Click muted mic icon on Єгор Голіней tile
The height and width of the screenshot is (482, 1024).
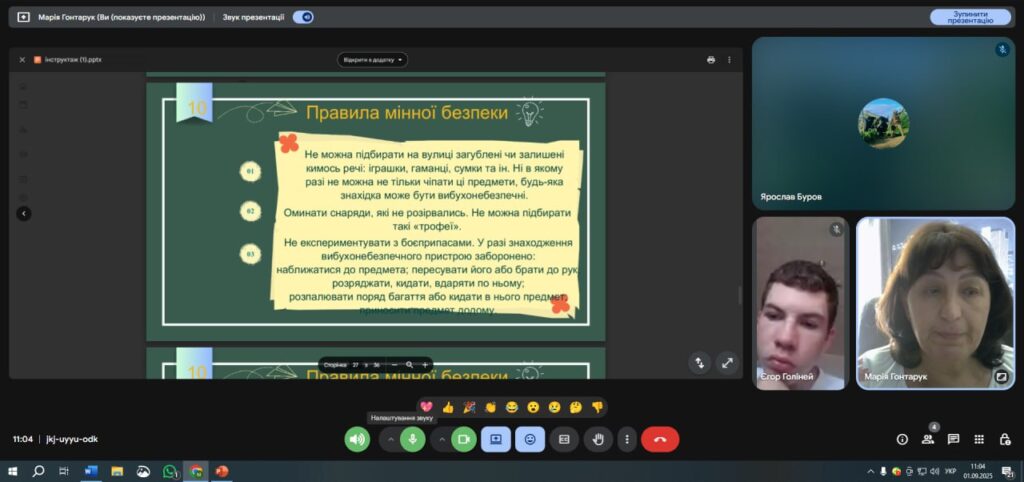pos(836,230)
